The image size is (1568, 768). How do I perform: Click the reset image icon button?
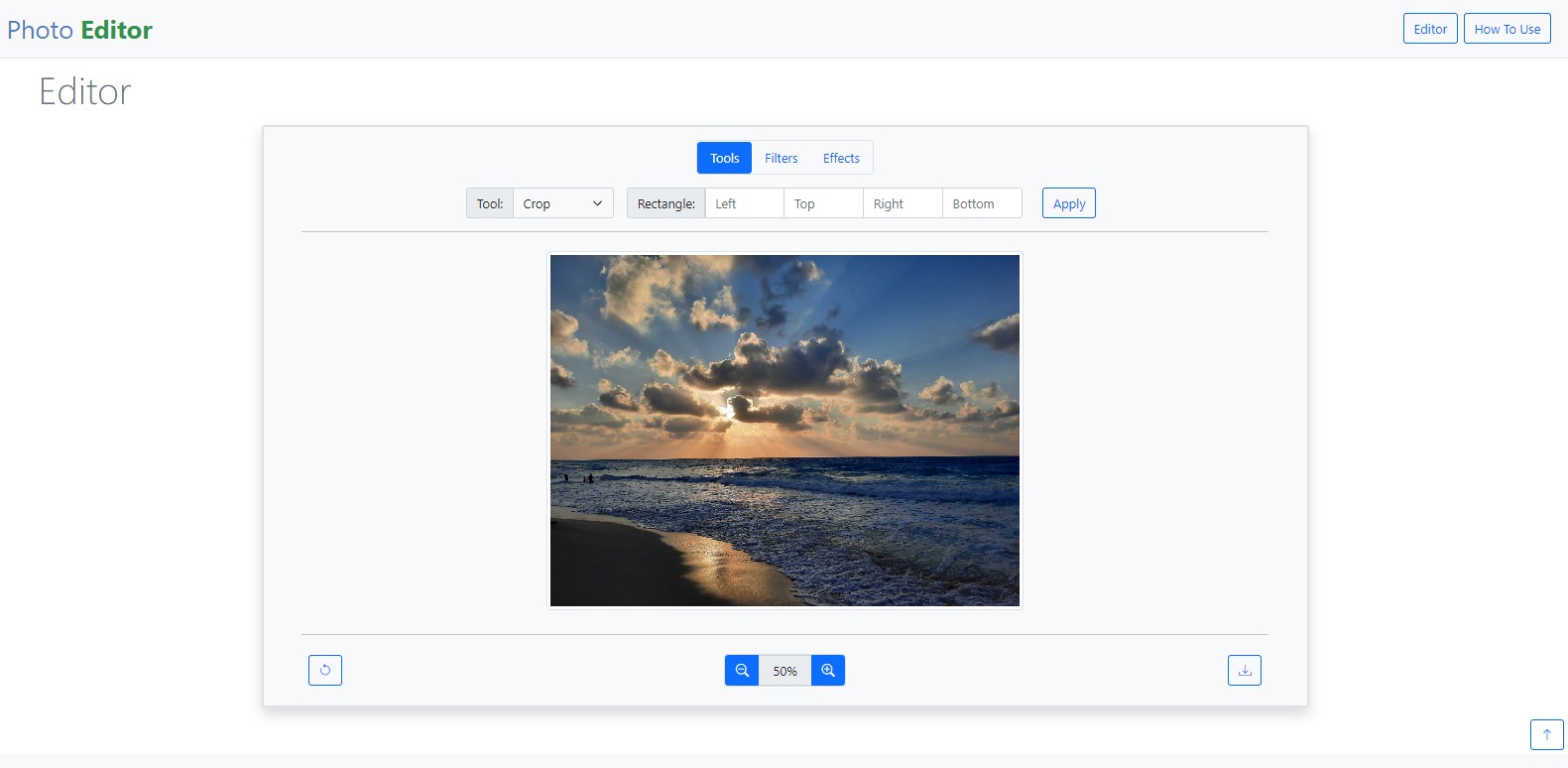coord(325,671)
